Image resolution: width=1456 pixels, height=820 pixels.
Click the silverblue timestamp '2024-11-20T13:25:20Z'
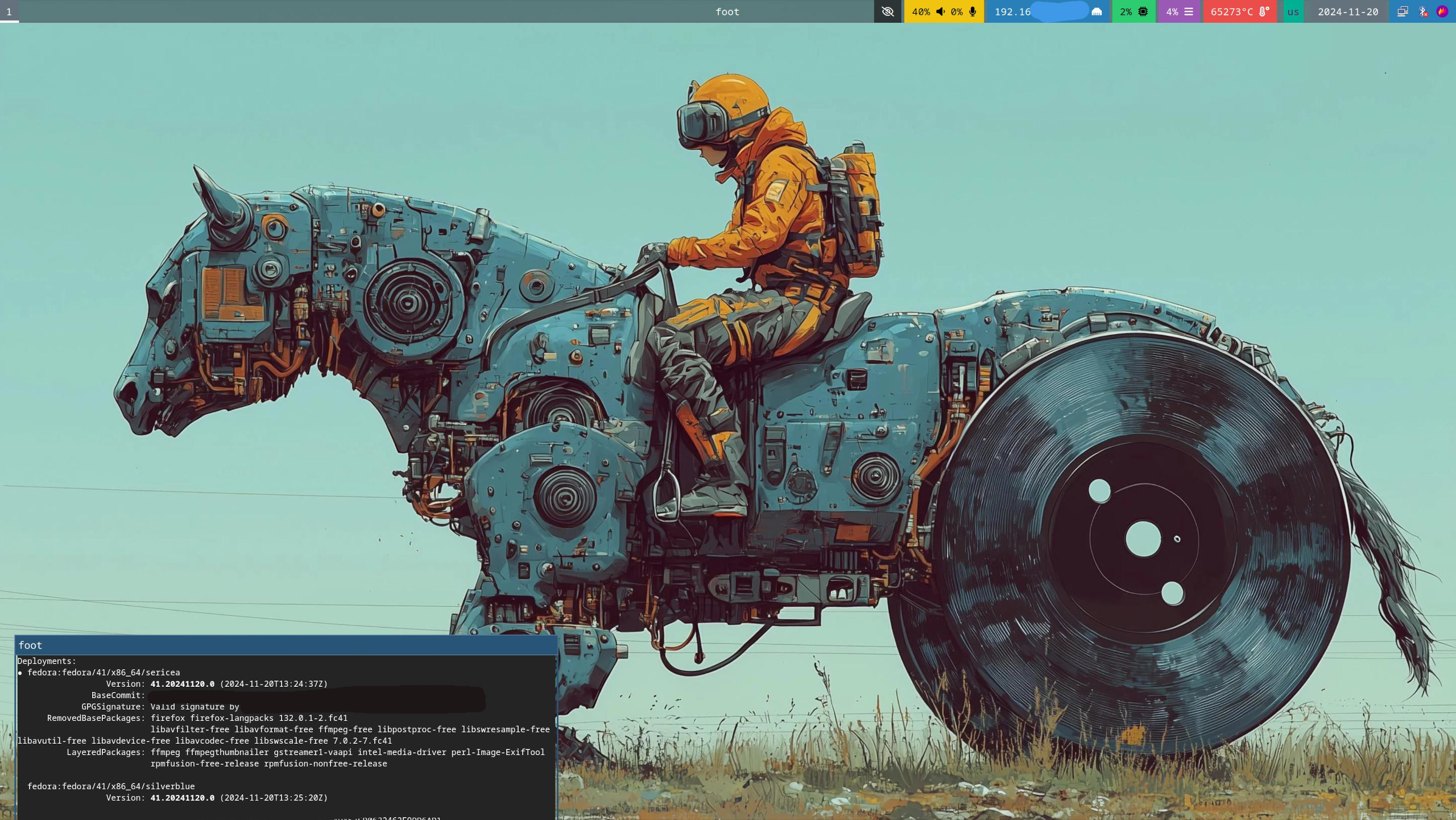point(274,798)
